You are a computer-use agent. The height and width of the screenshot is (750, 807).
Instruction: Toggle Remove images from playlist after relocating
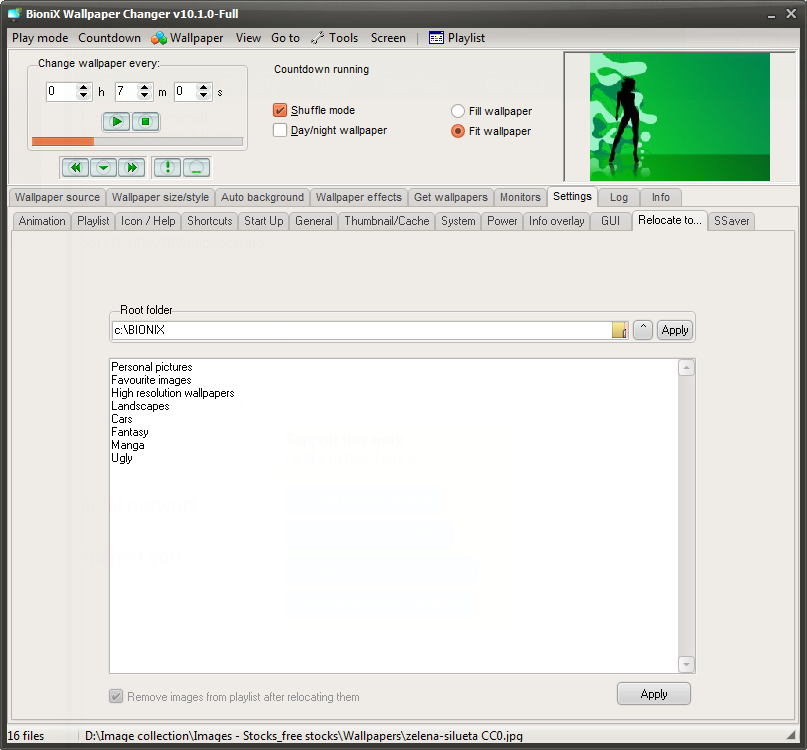coord(116,696)
